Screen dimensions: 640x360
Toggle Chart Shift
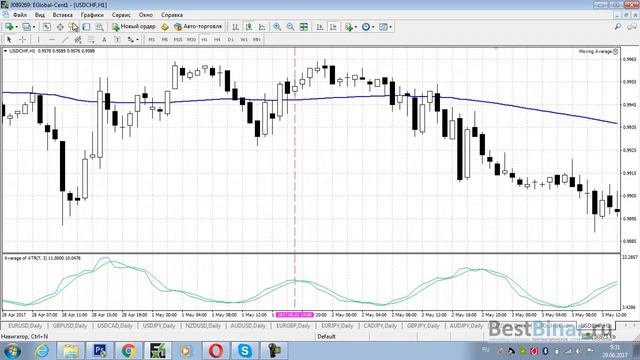[x=333, y=27]
